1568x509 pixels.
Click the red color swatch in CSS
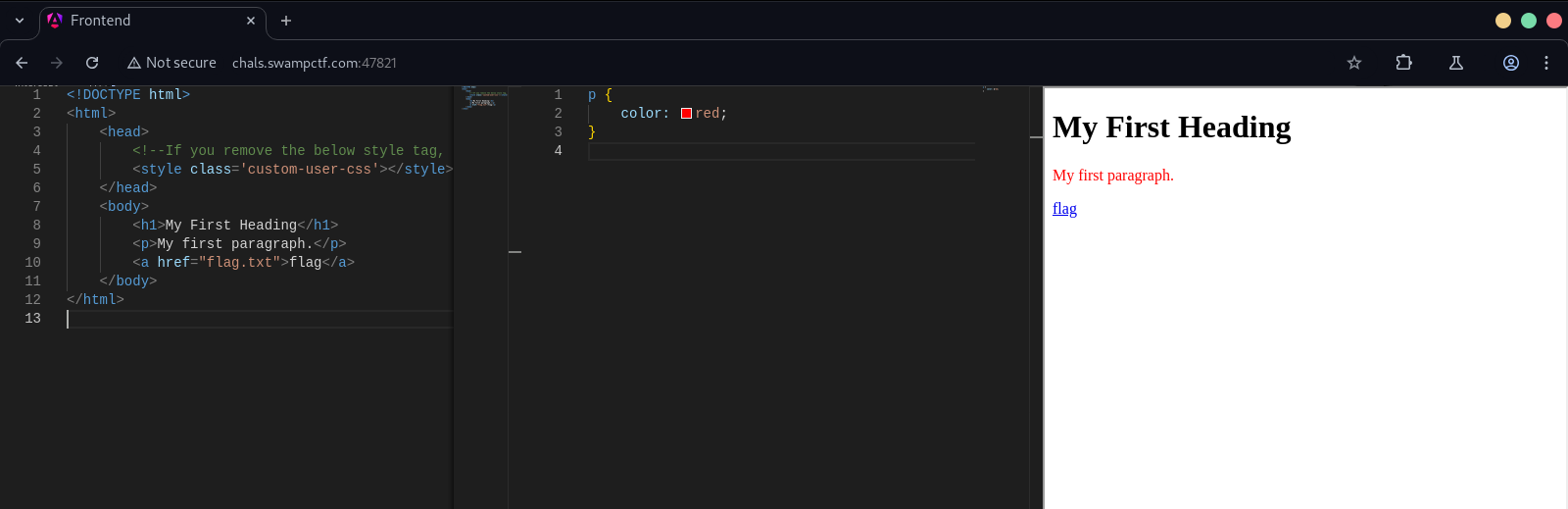(x=686, y=114)
